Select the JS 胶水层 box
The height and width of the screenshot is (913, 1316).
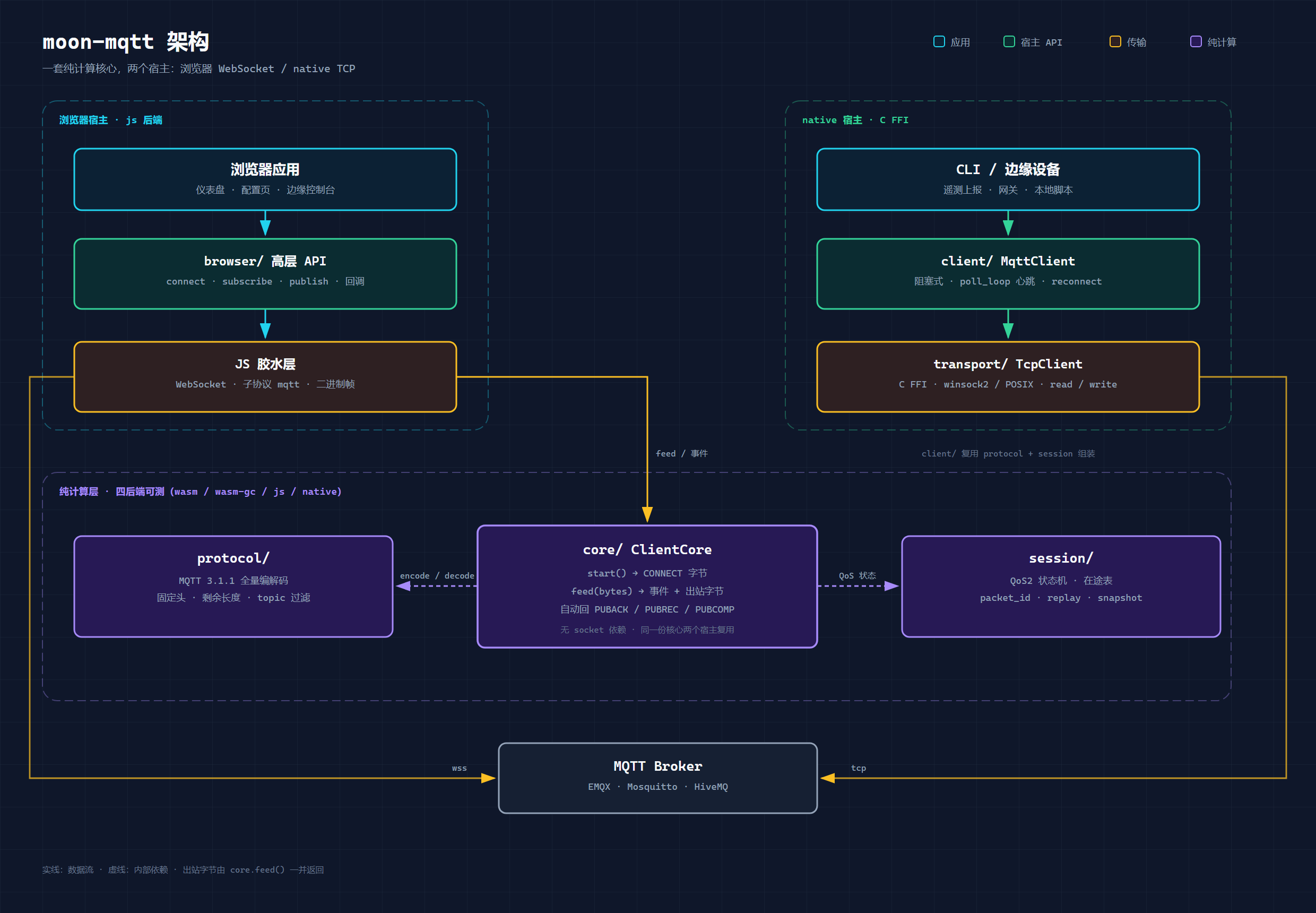click(x=265, y=377)
